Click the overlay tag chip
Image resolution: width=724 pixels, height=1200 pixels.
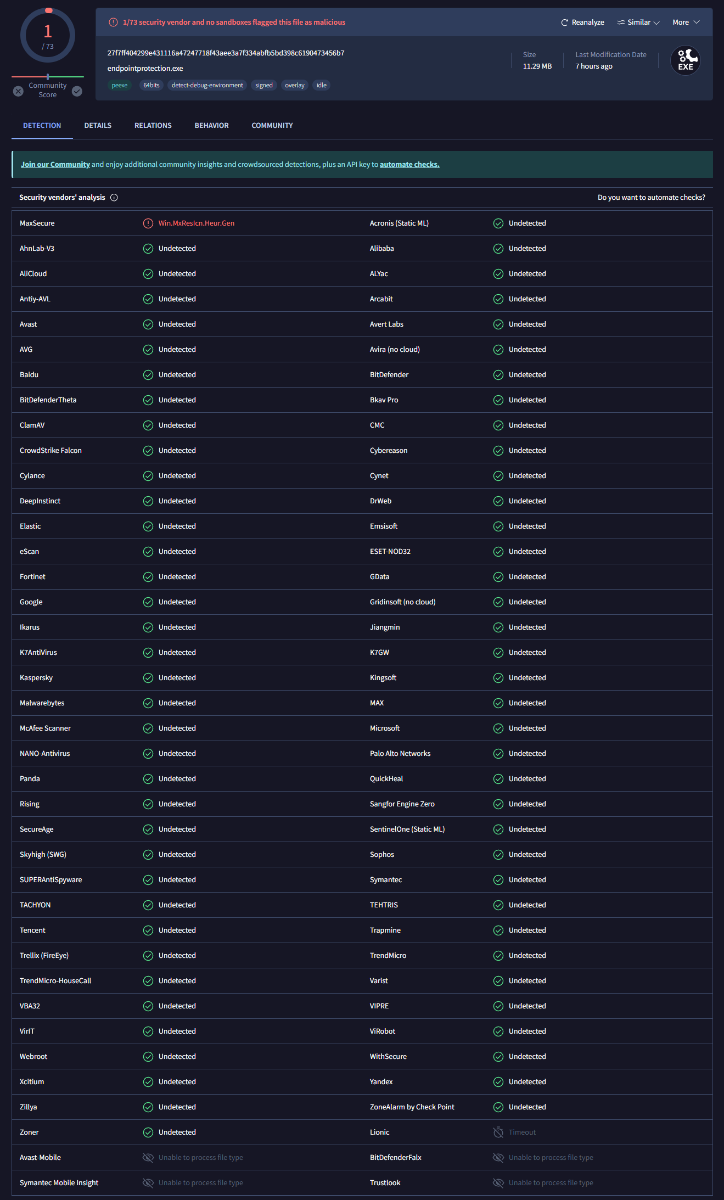click(294, 85)
